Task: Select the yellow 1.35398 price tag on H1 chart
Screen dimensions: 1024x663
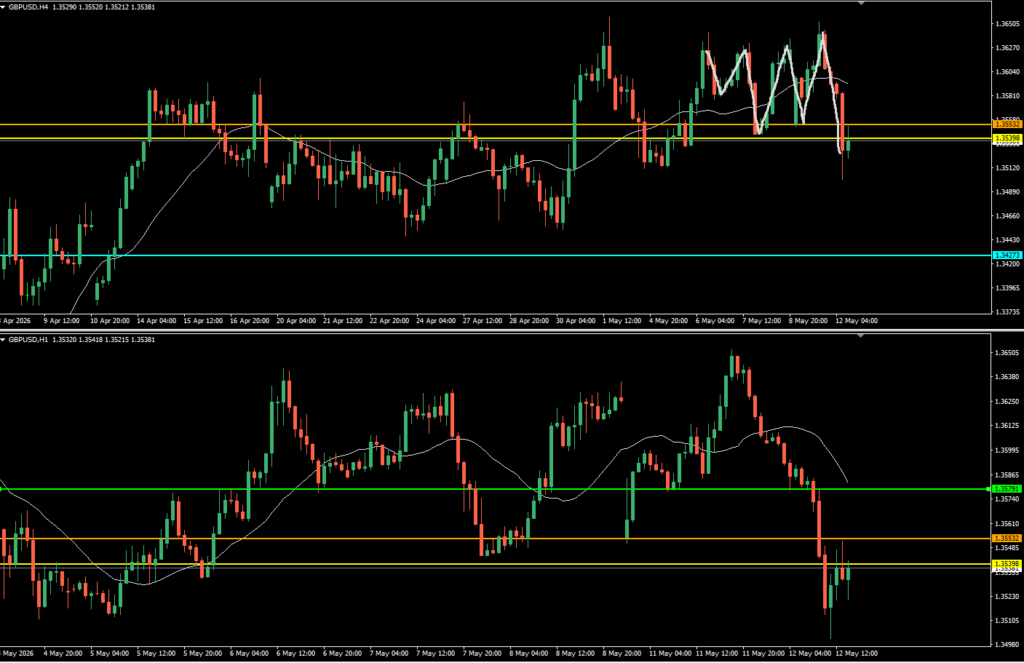Action: tap(1007, 564)
